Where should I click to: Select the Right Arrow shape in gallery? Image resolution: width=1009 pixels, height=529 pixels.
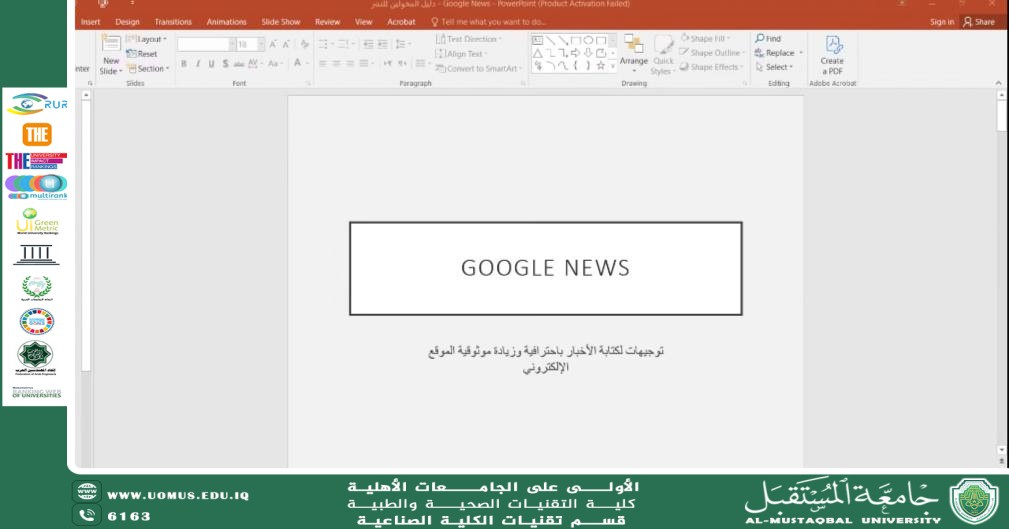[575, 53]
